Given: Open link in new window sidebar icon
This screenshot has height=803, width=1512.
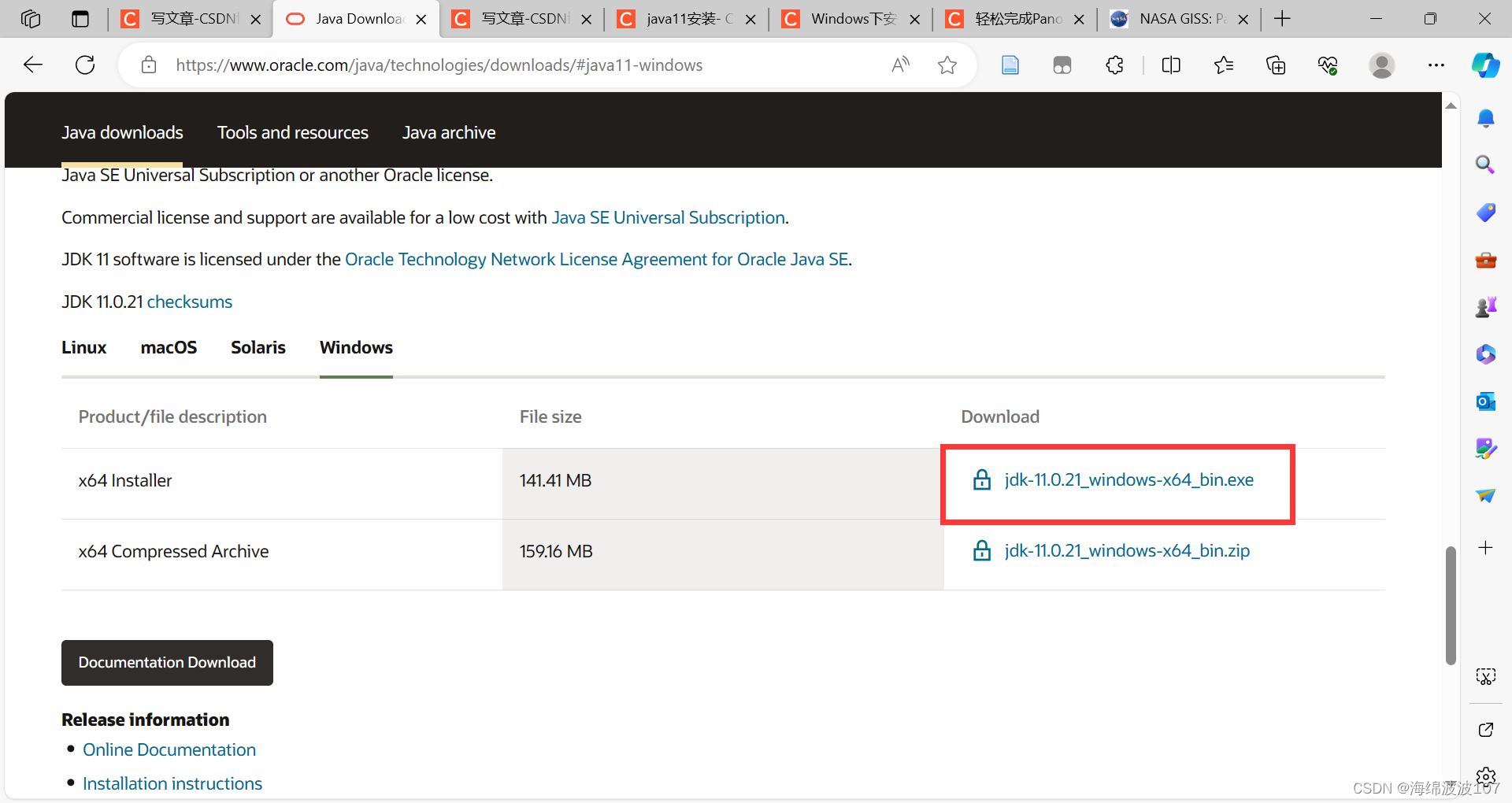Looking at the screenshot, I should [x=1486, y=730].
